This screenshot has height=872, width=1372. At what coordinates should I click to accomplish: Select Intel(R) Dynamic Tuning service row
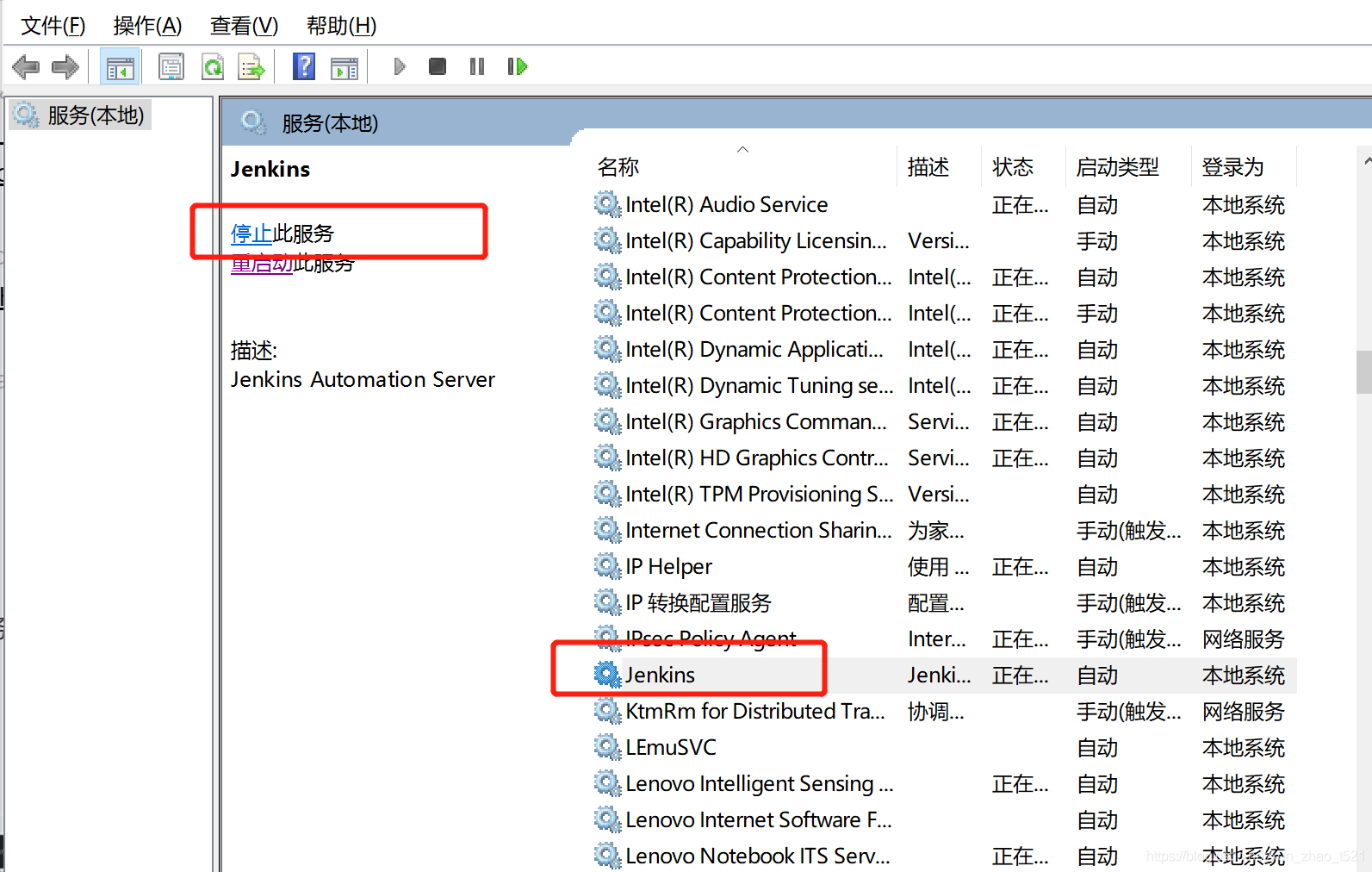tap(944, 385)
